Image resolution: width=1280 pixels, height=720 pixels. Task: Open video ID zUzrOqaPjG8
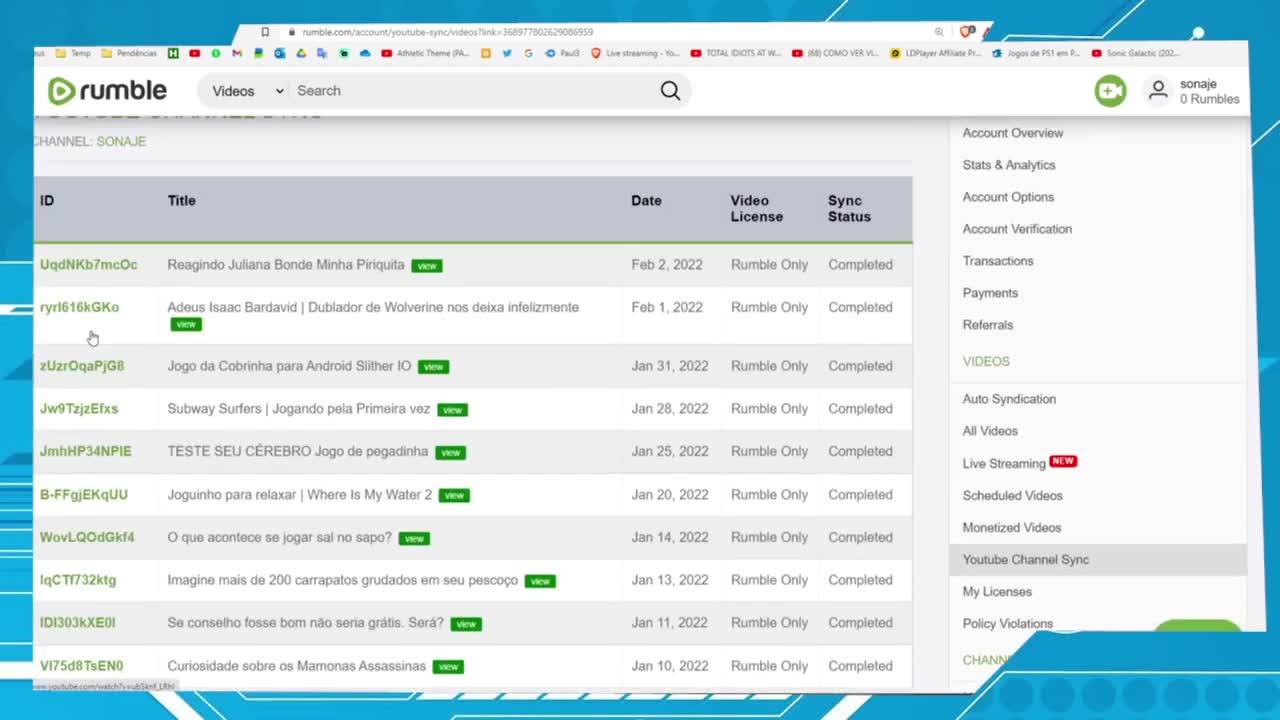coord(82,366)
